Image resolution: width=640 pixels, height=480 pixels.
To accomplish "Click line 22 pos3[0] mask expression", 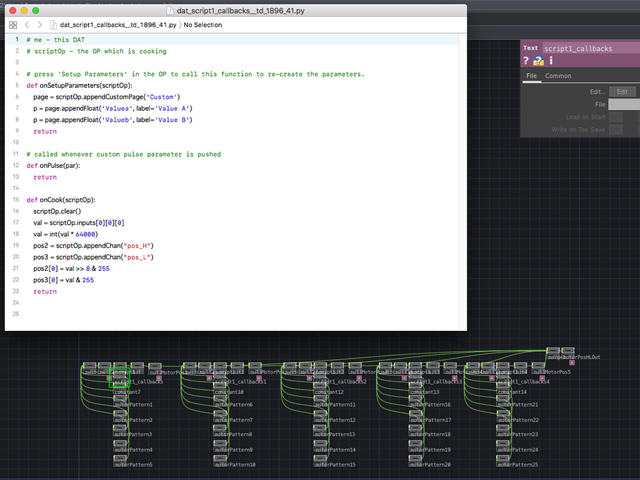I will pyautogui.click(x=64, y=280).
